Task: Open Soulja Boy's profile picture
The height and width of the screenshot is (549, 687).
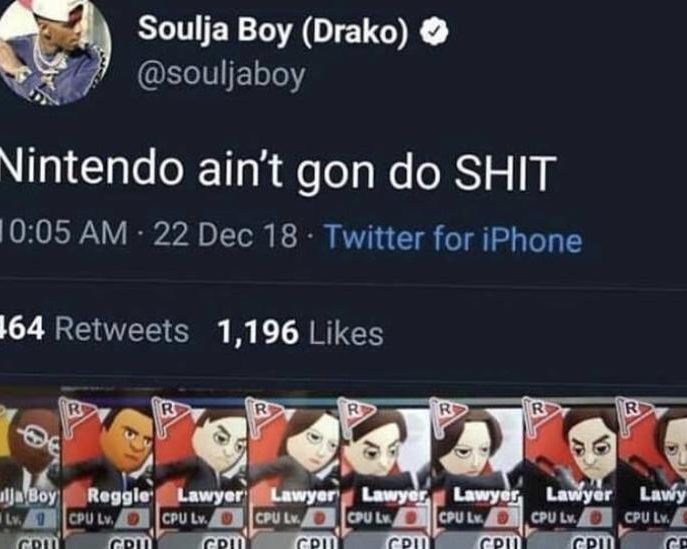Action: tap(53, 50)
